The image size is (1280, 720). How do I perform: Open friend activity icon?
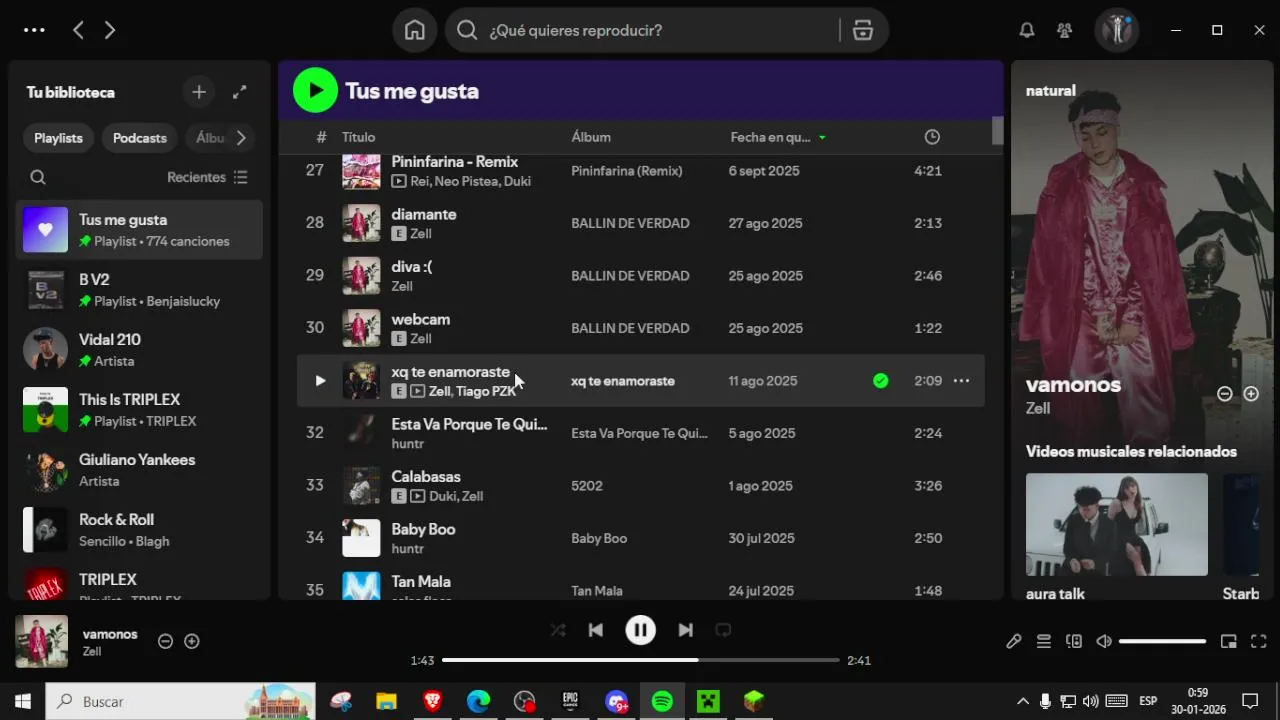(x=1065, y=30)
